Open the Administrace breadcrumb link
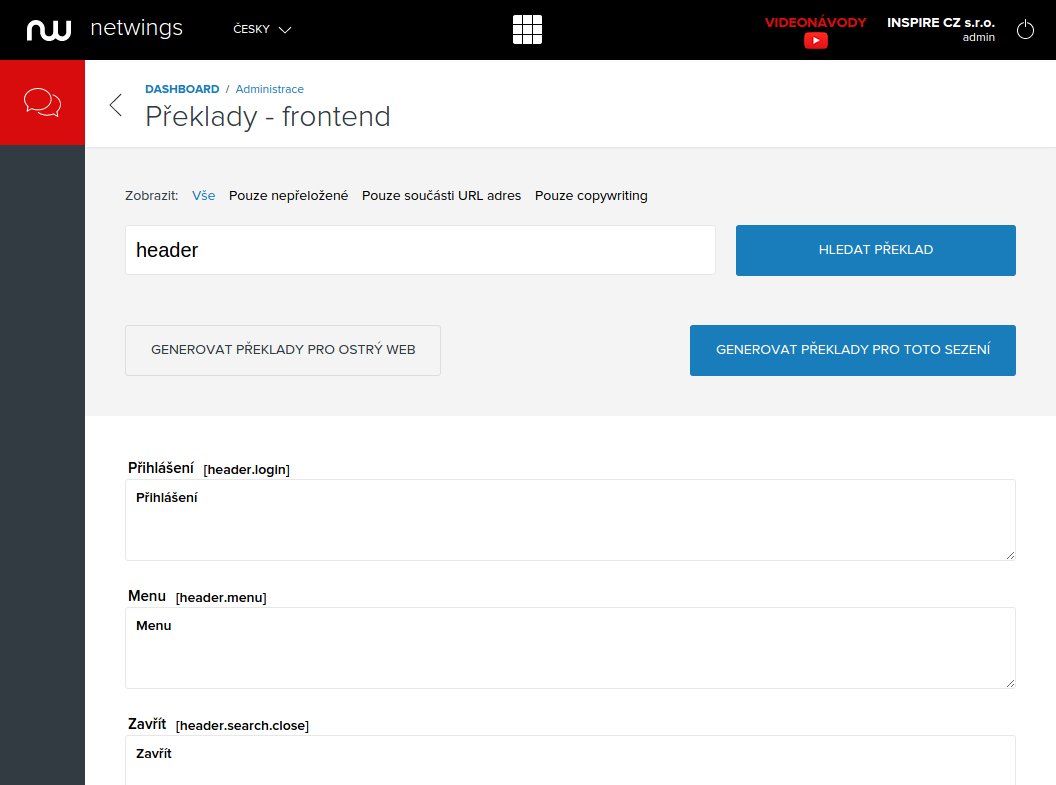Screen dimensions: 1056x785 [x=269, y=89]
